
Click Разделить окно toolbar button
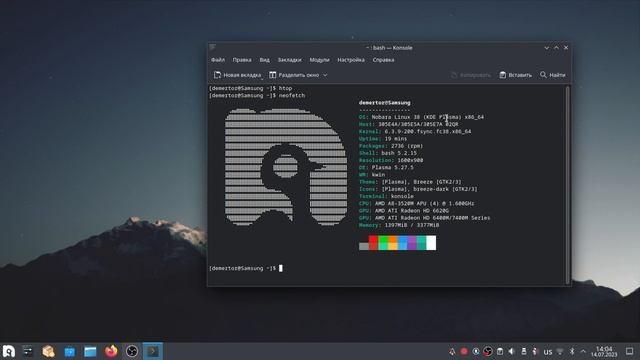click(x=294, y=75)
